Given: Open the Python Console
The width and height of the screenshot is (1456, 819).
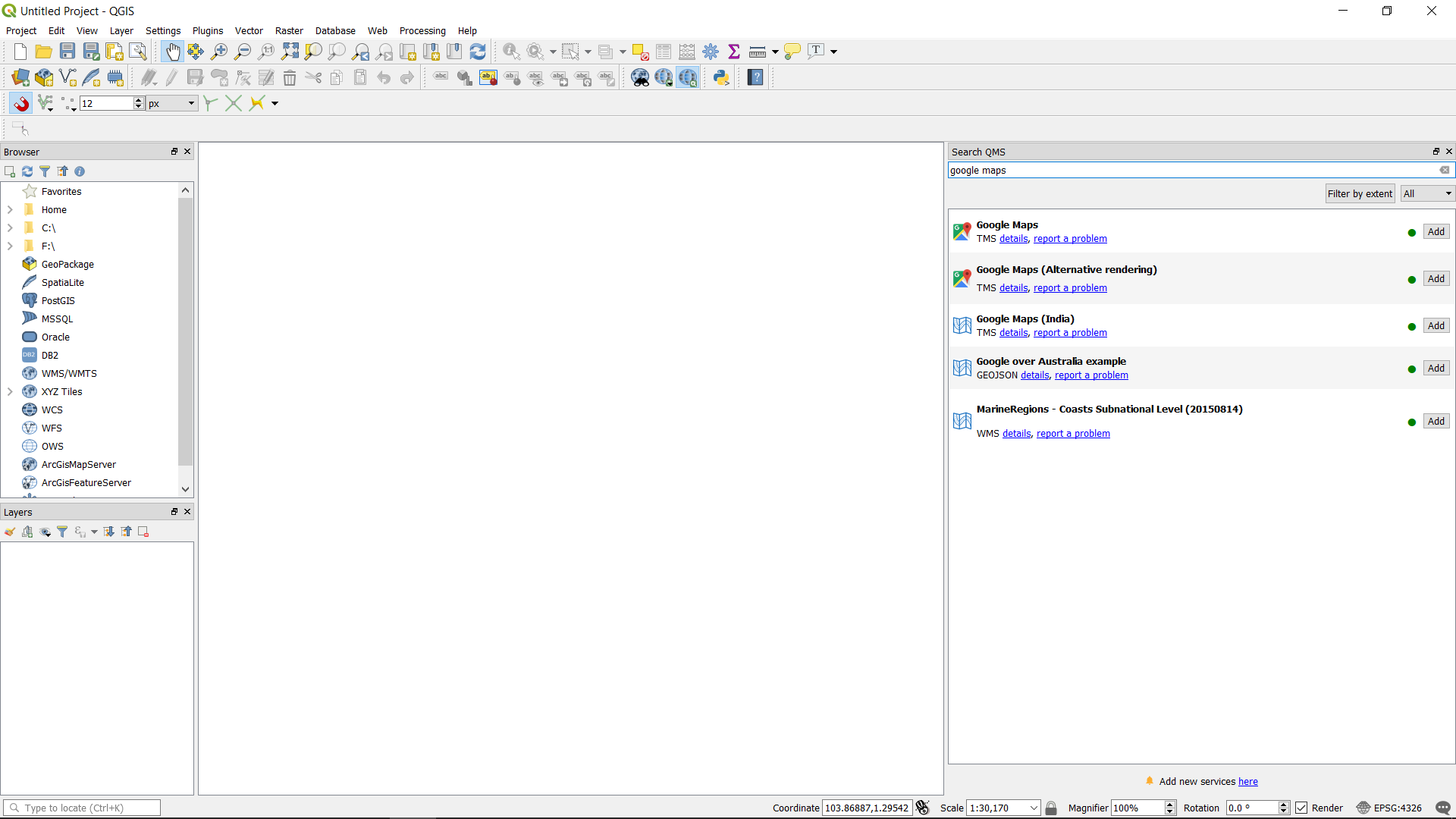Looking at the screenshot, I should coord(721,77).
